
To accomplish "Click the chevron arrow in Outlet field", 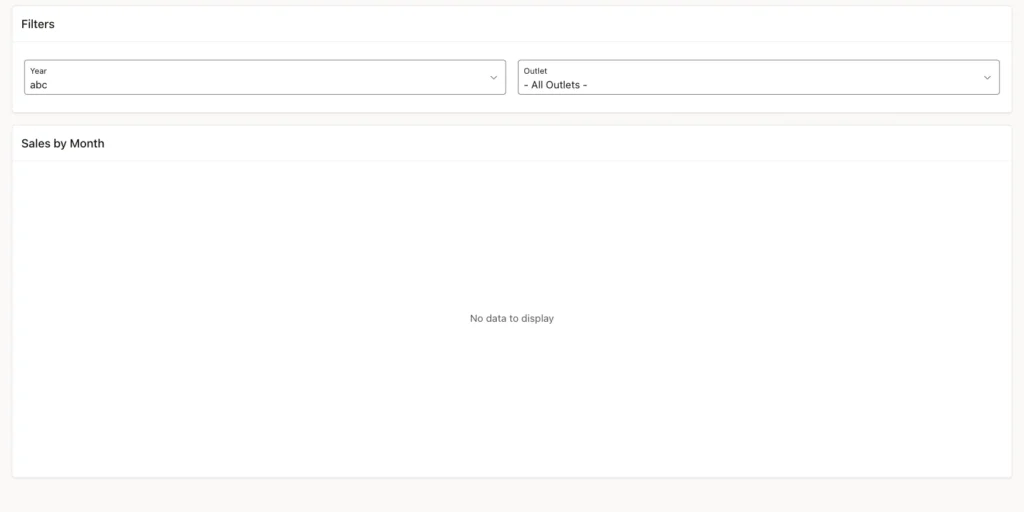I will pyautogui.click(x=987, y=78).
